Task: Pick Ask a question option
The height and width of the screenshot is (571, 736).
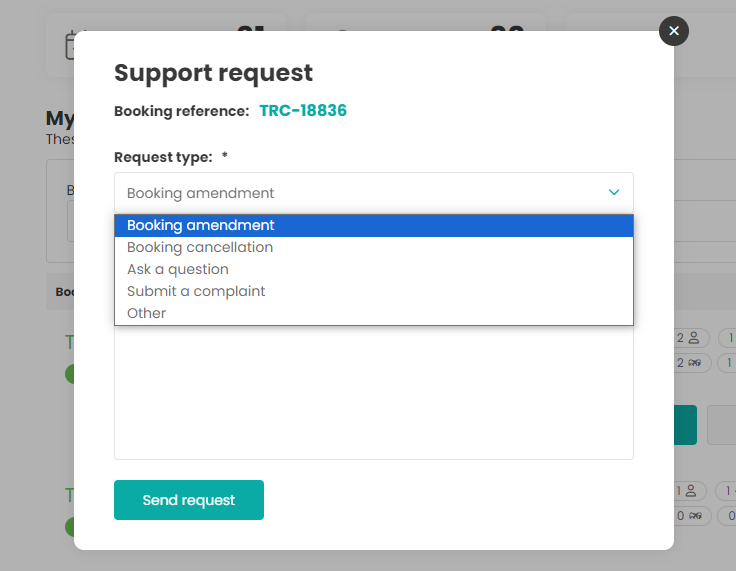Action: (373, 269)
